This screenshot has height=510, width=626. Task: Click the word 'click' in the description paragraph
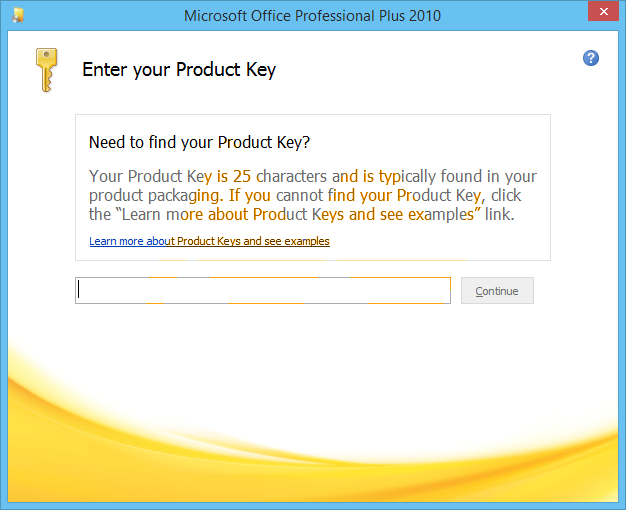(506, 195)
